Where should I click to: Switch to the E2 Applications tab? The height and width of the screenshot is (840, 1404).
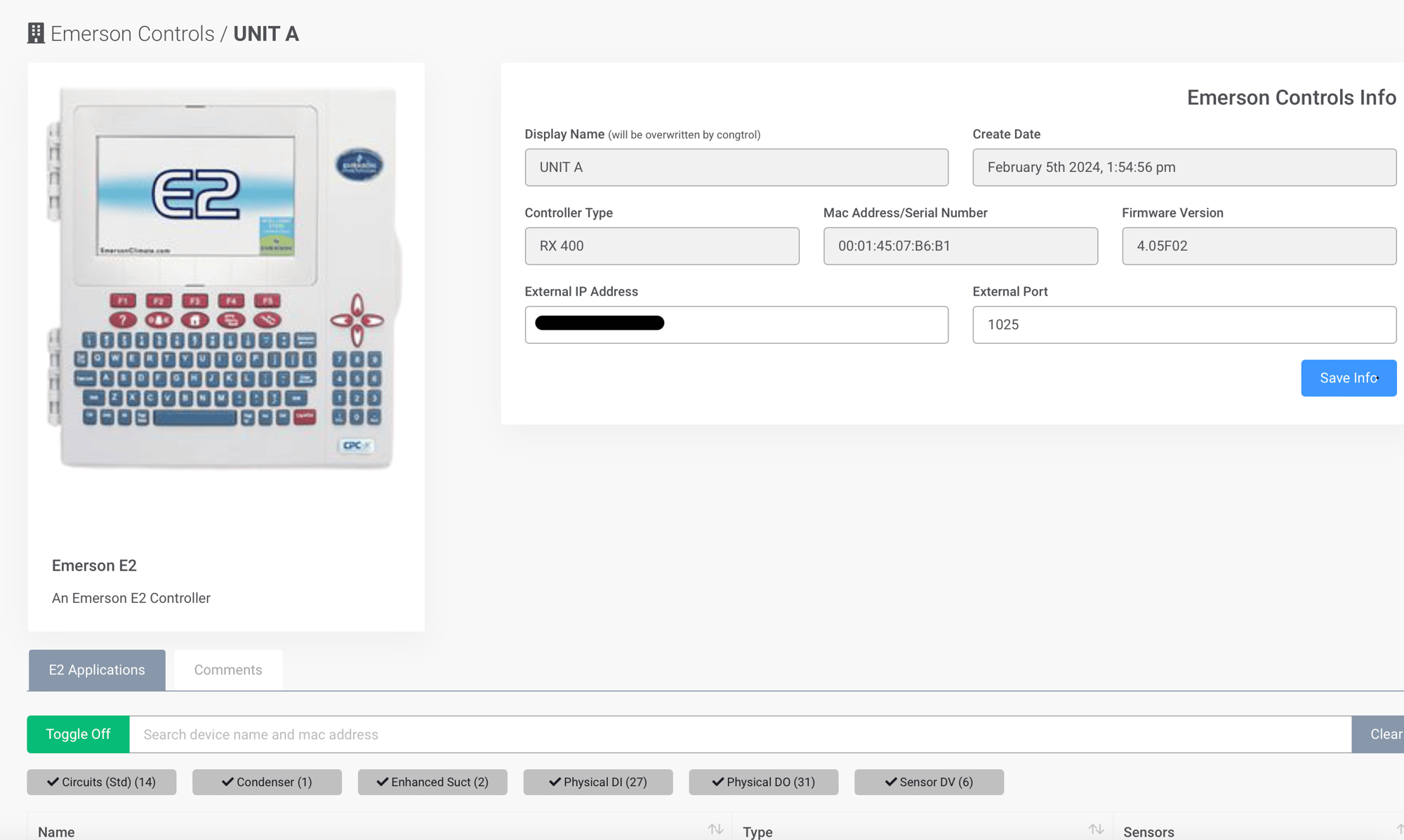pos(97,670)
